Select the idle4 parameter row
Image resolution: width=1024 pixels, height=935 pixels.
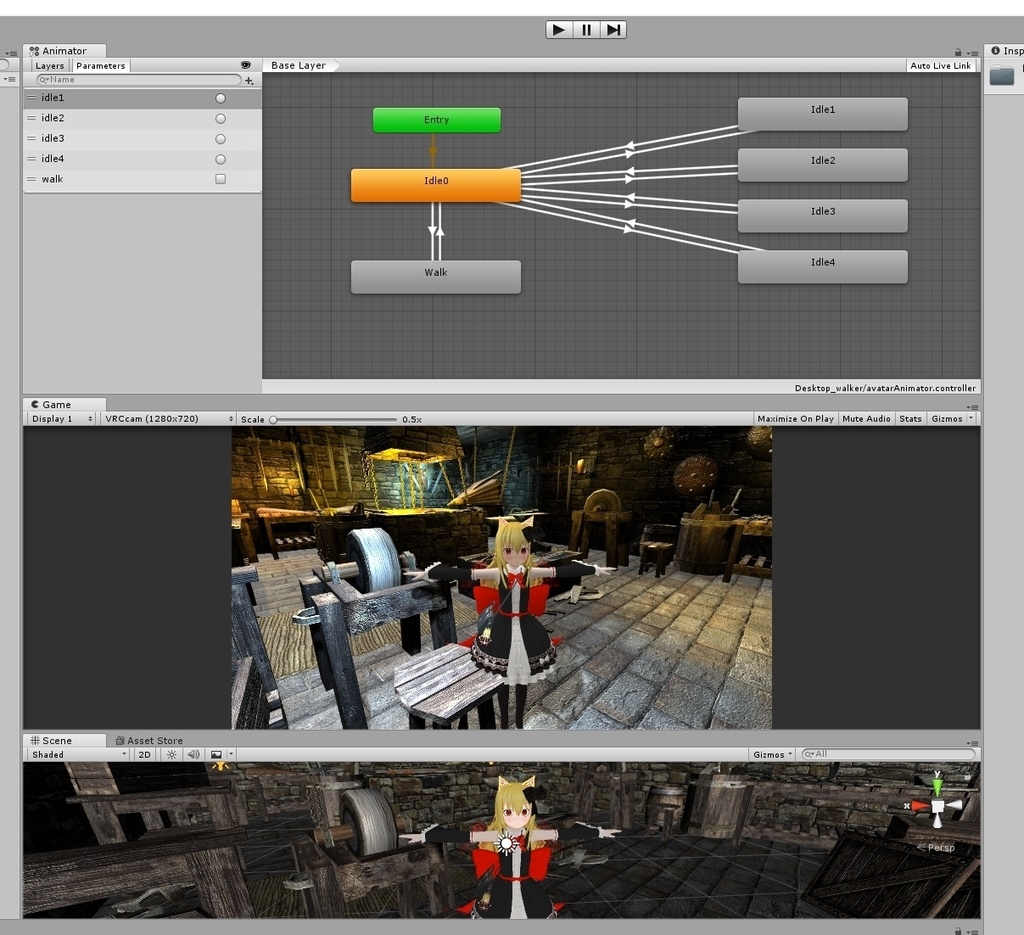click(142, 159)
